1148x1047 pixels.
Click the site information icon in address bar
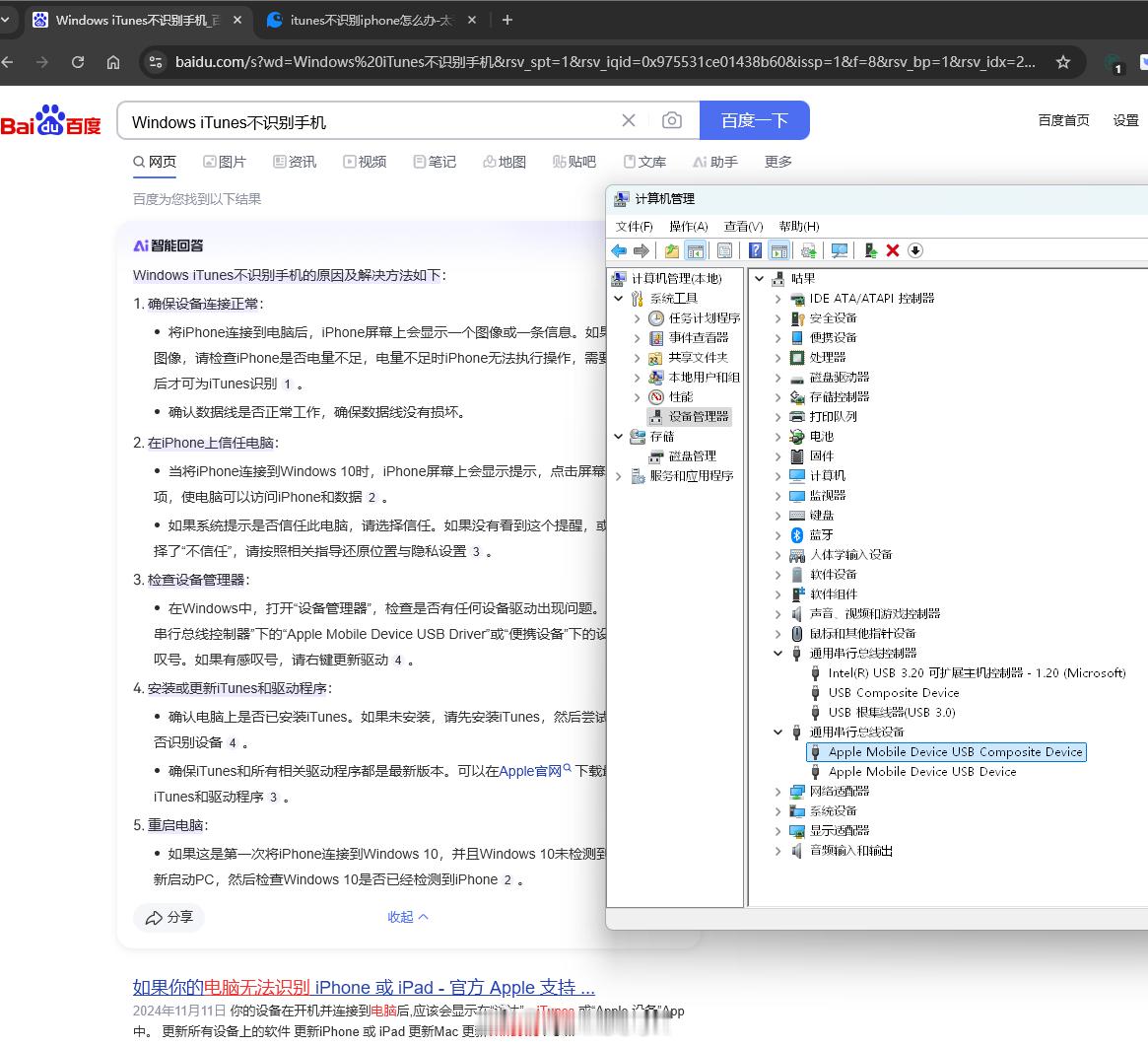tap(156, 62)
